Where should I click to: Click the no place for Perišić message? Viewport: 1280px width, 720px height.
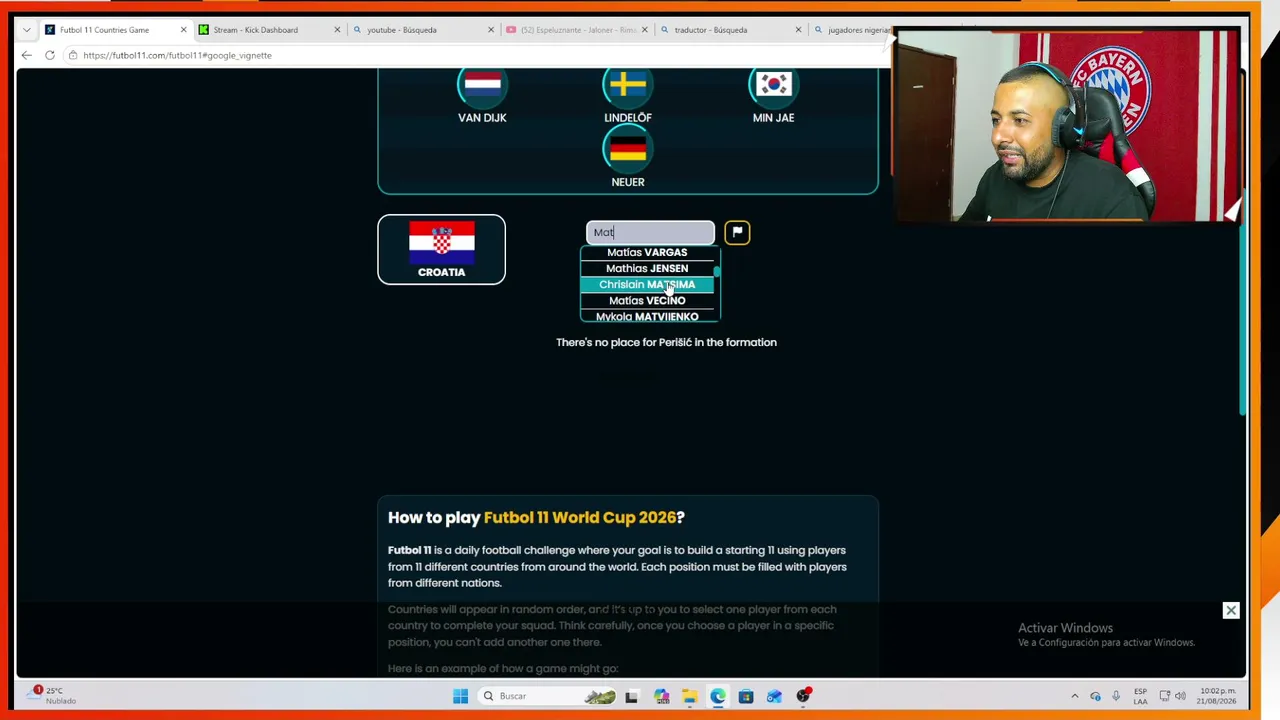point(666,342)
